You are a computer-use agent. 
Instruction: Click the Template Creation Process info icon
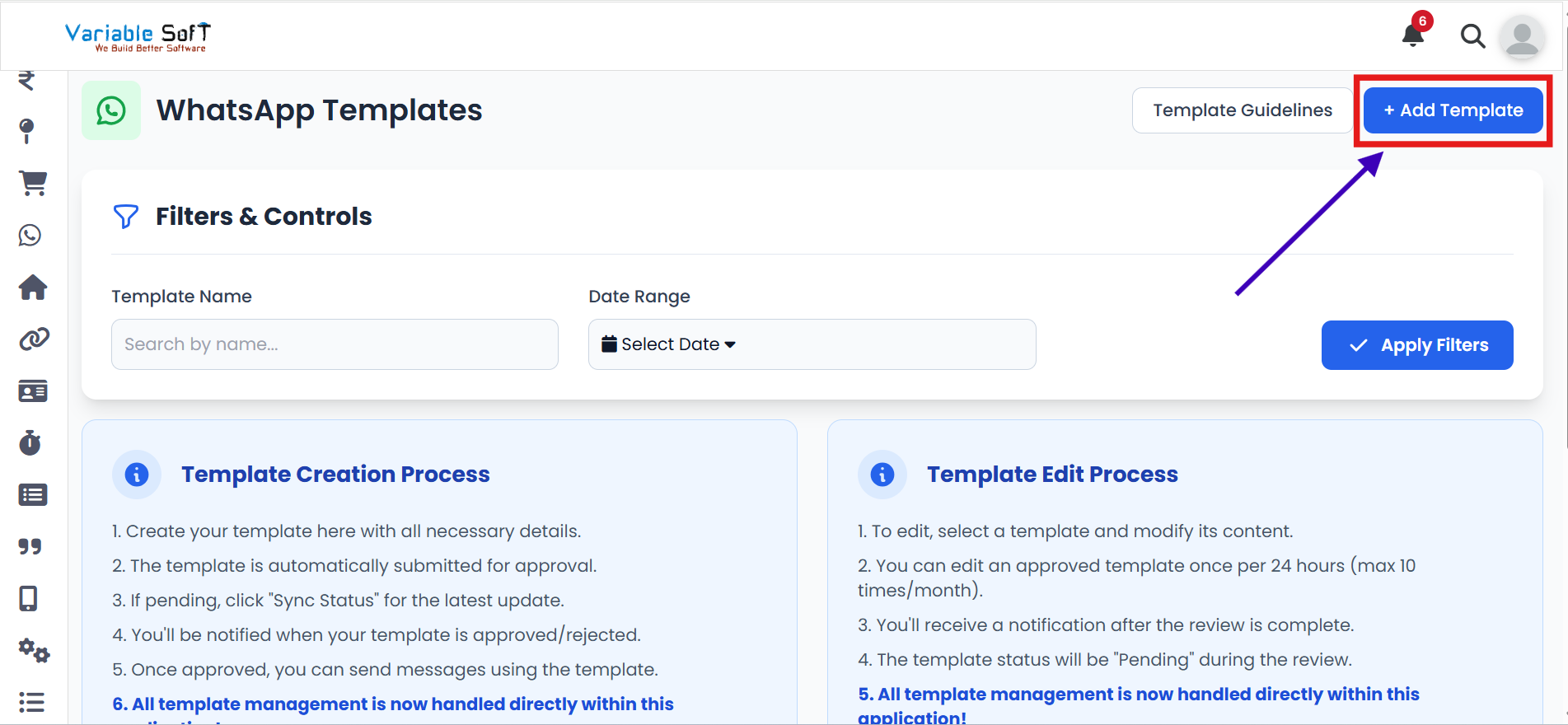coord(137,475)
